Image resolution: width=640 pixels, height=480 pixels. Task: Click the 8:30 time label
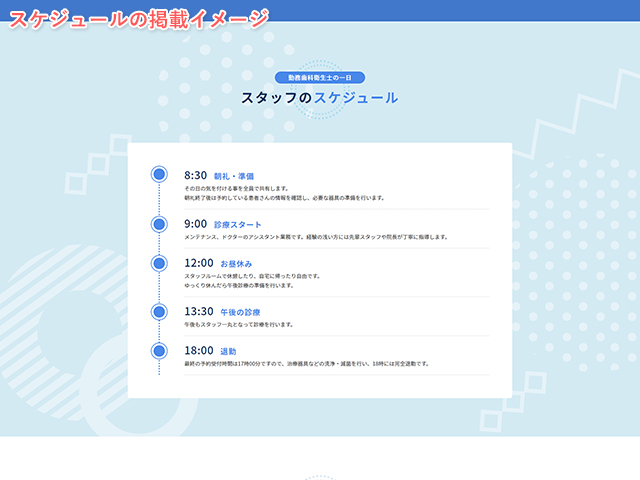[x=195, y=175]
